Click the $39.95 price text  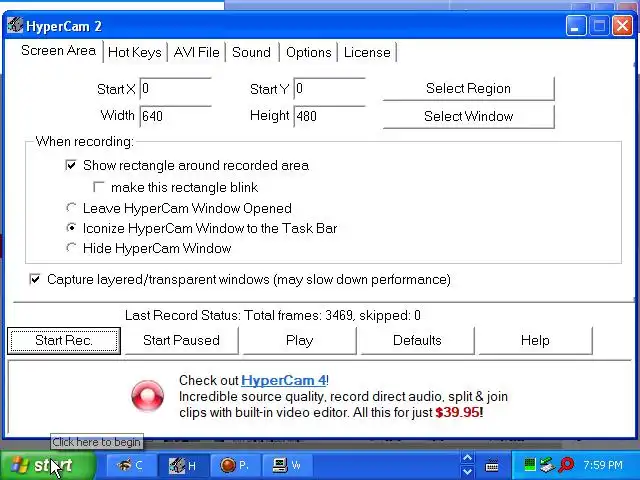pos(458,412)
